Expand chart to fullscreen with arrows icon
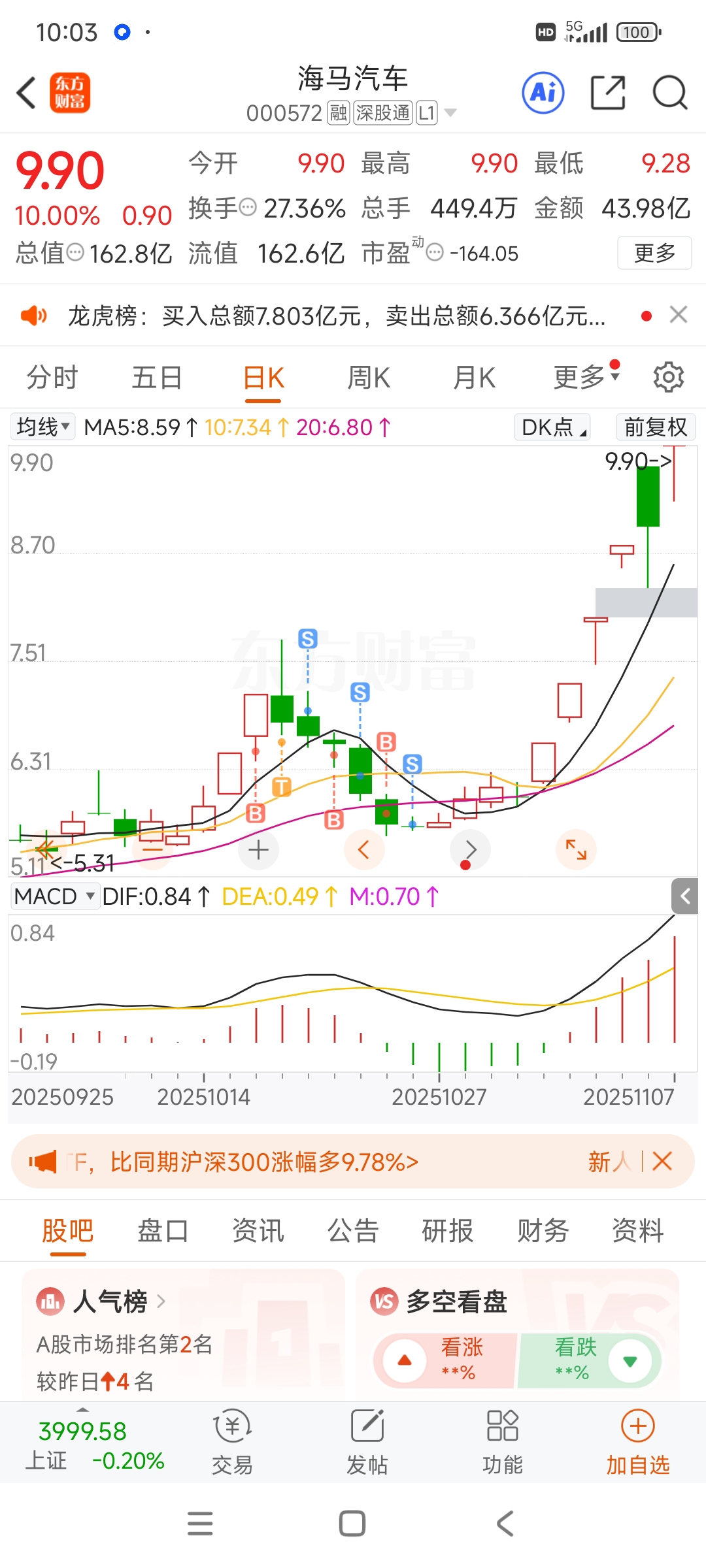Viewport: 706px width, 1568px height. 576,850
